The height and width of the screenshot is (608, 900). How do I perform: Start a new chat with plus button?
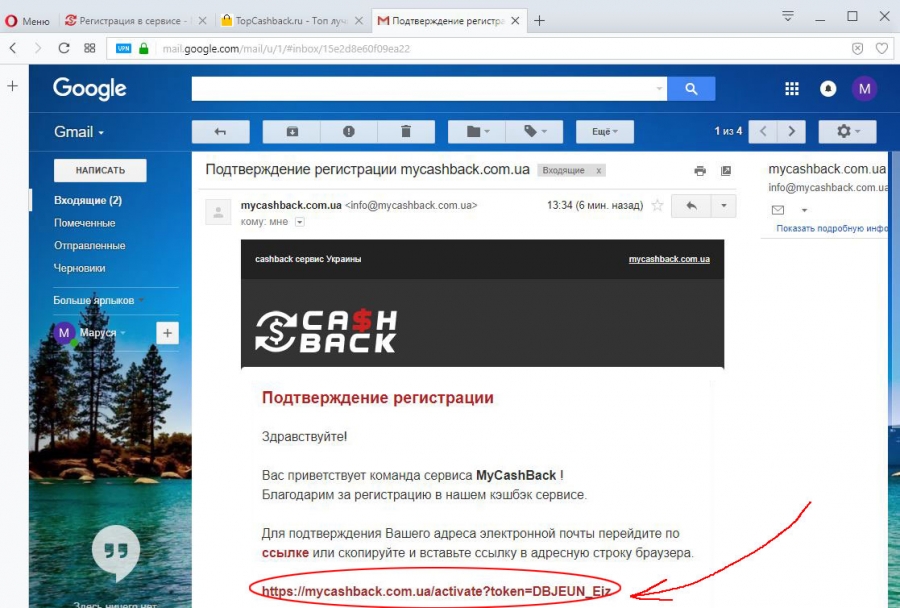click(x=167, y=332)
